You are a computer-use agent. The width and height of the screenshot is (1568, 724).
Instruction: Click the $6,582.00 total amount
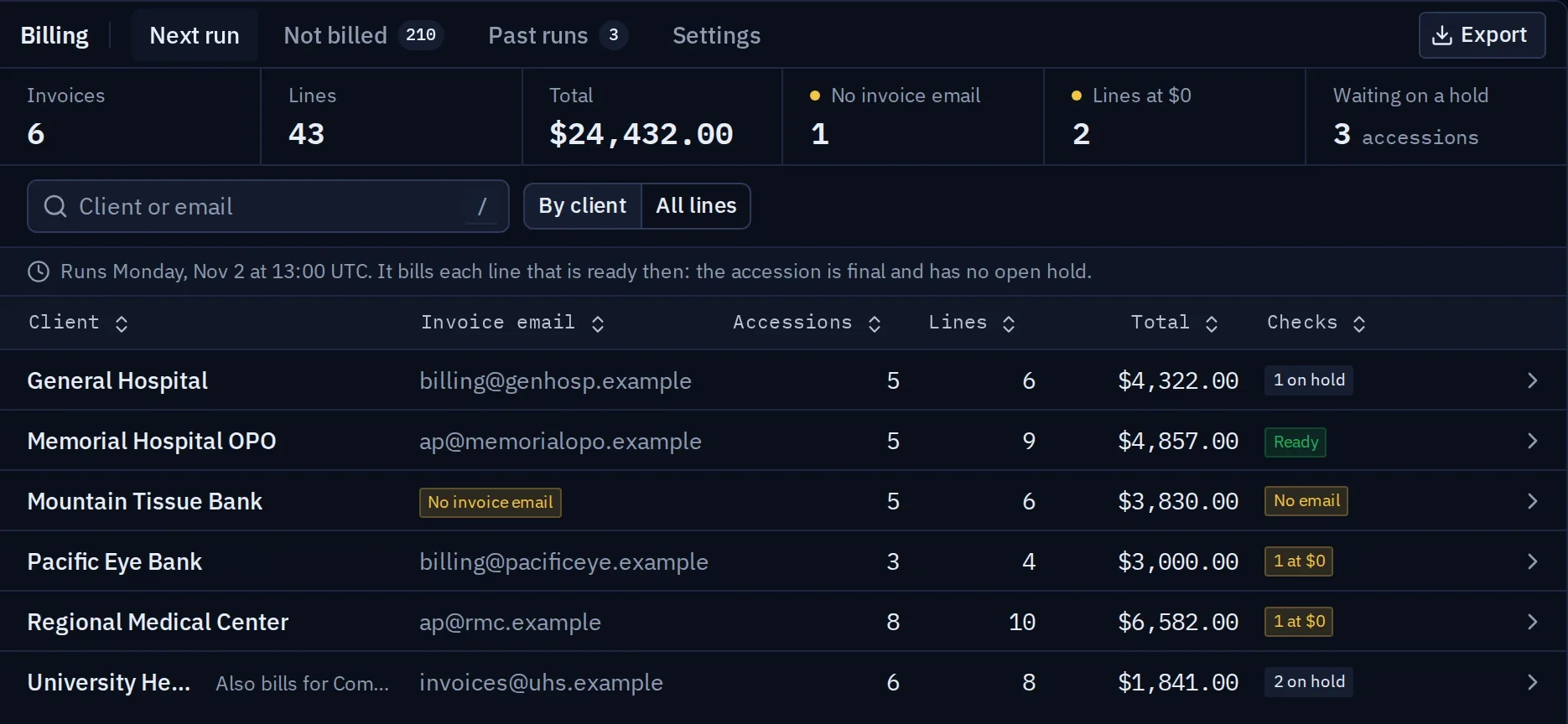(x=1178, y=622)
